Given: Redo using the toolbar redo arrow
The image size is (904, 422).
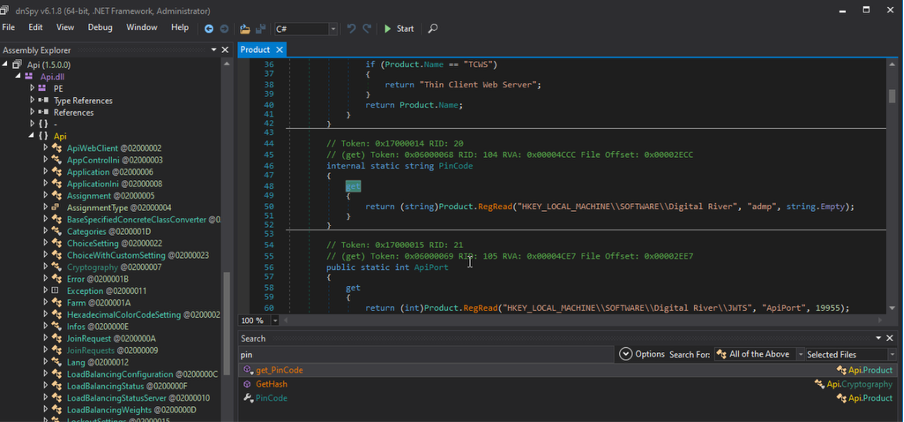Looking at the screenshot, I should click(x=366, y=28).
